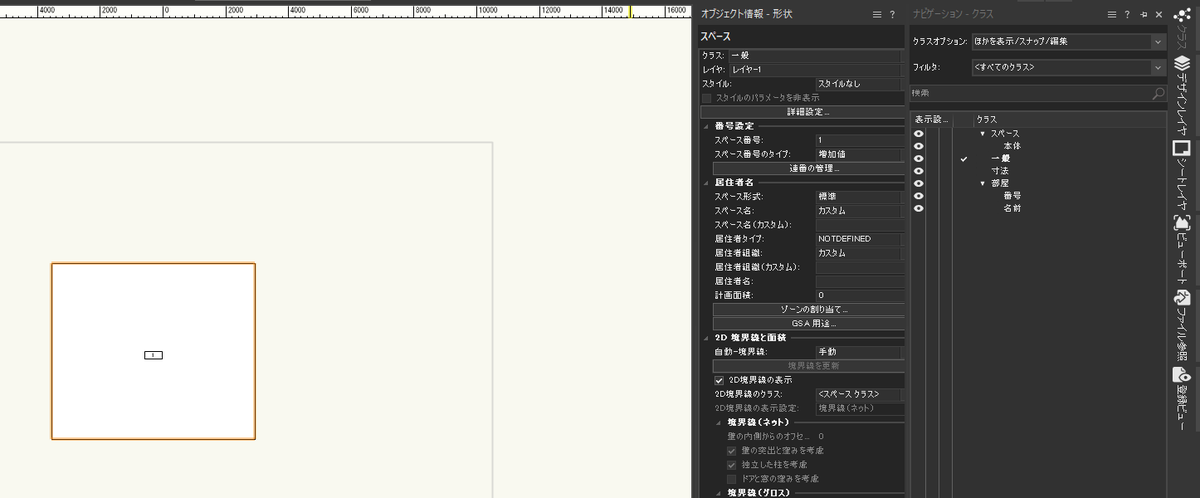1200x498 pixels.
Task: Open スペース番号のタイプ dropdown
Action: tap(859, 154)
